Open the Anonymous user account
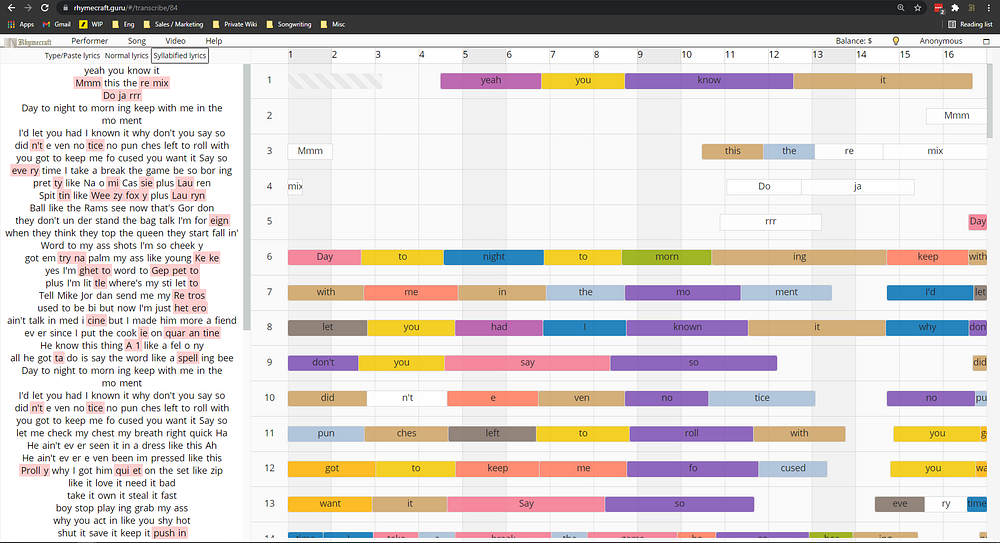 941,41
